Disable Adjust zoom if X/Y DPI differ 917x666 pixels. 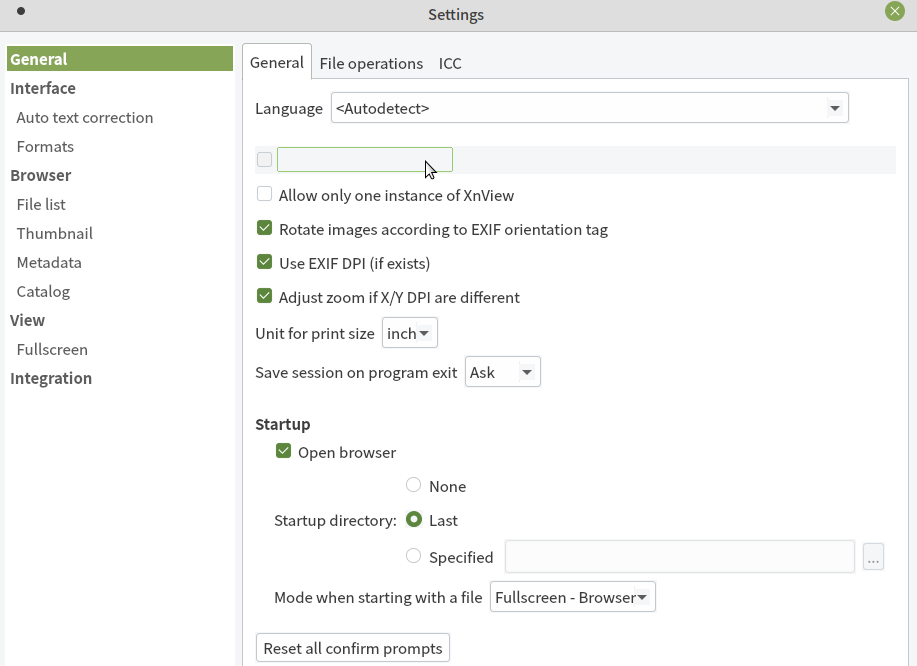pyautogui.click(x=265, y=297)
